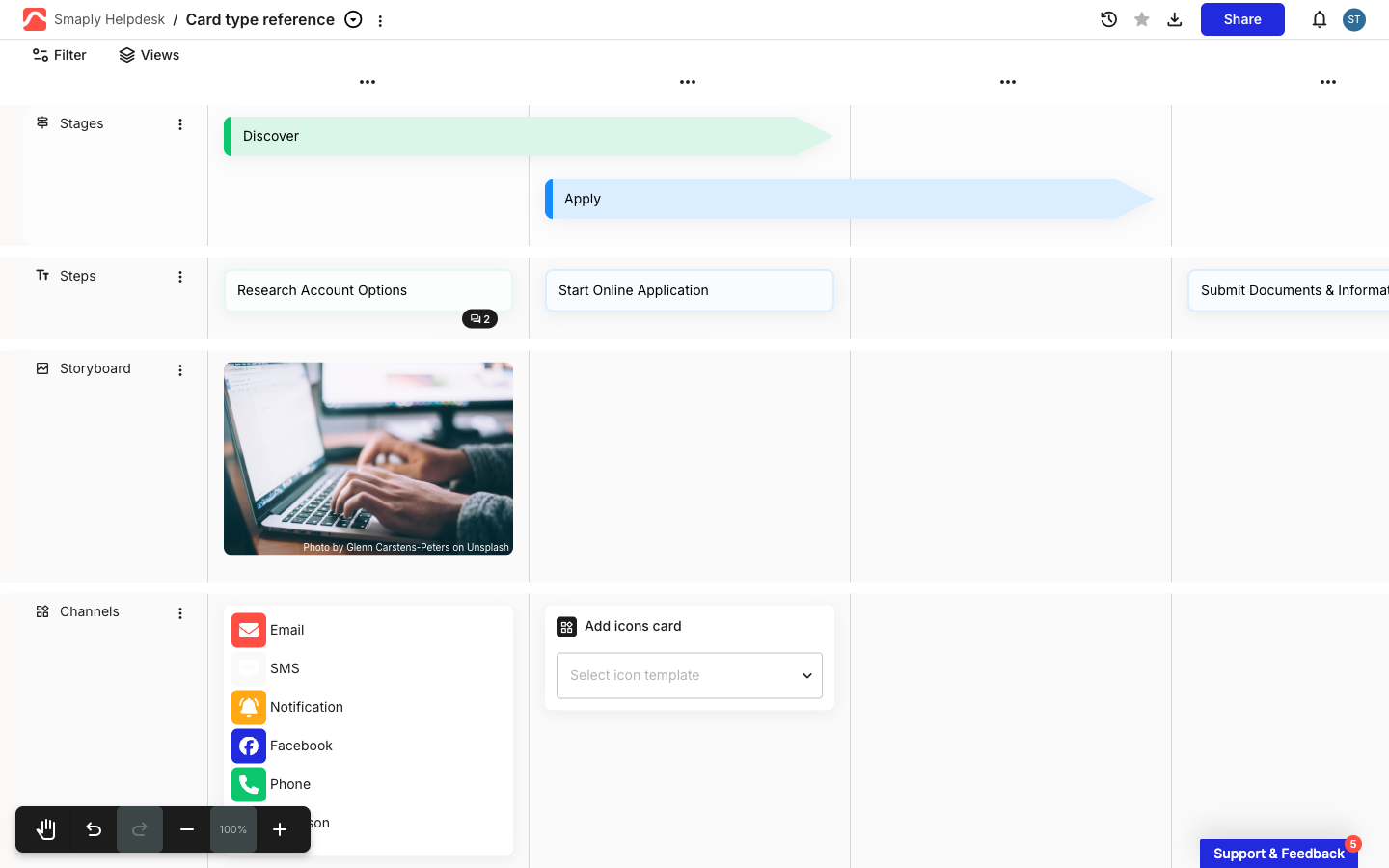Expand the title dropdown next to Card type reference

(354, 19)
